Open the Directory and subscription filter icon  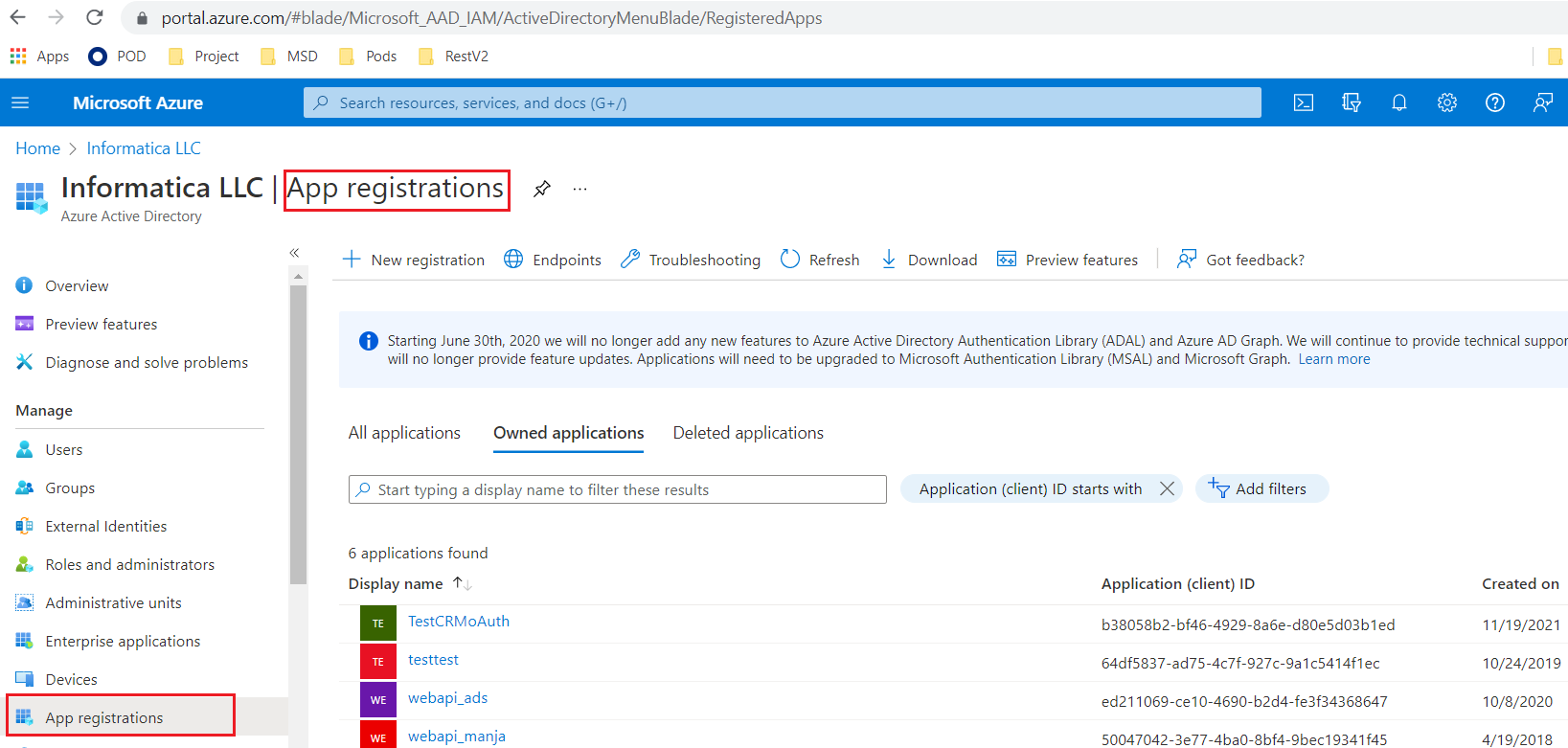point(1352,102)
